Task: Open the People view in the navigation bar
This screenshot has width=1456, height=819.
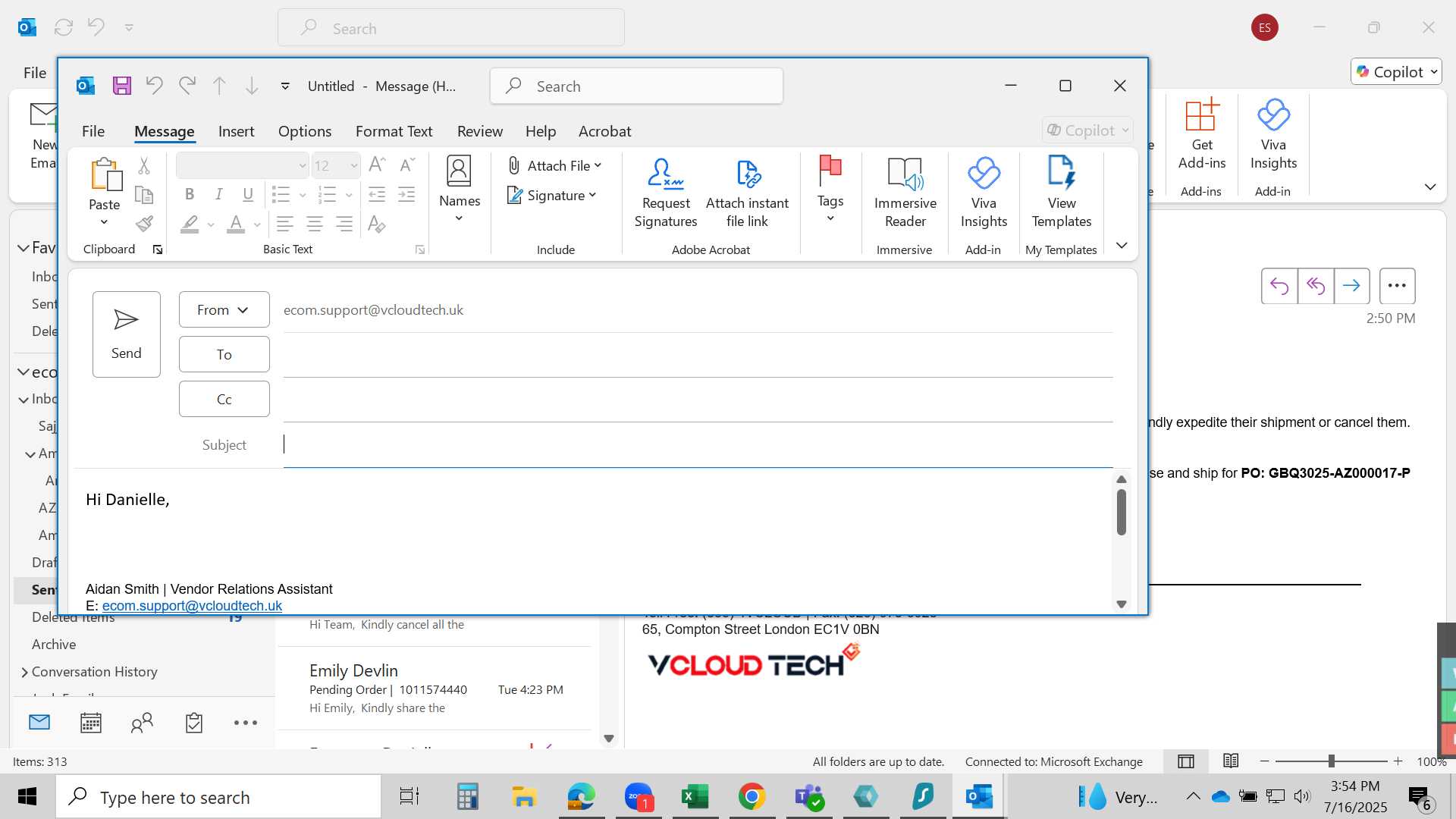Action: [x=142, y=723]
